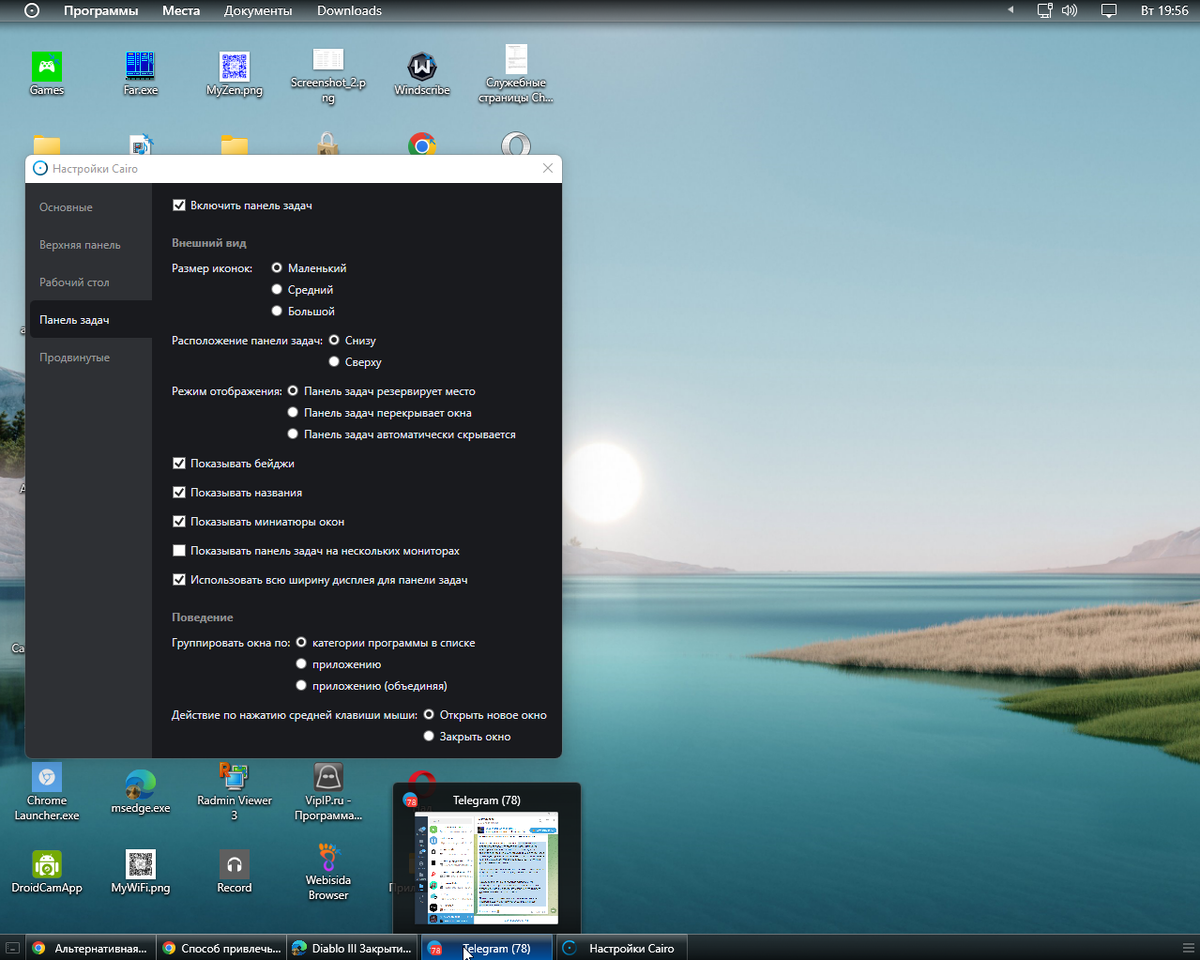Screen dimensions: 1200x960
Task: Click Telegram (78) taskbar button
Action: pos(486,948)
